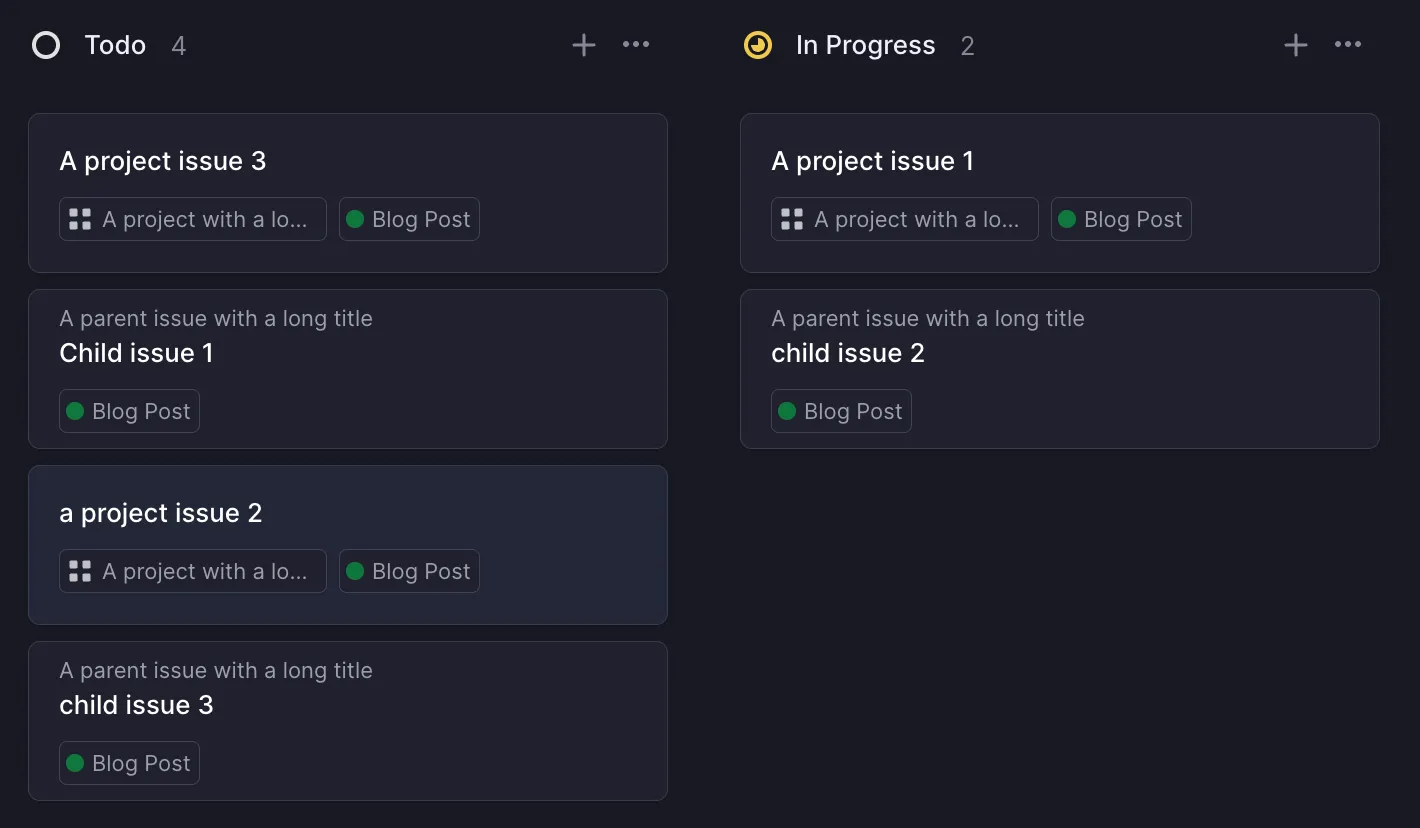Add new issue to In Progress column

[x=1295, y=45]
